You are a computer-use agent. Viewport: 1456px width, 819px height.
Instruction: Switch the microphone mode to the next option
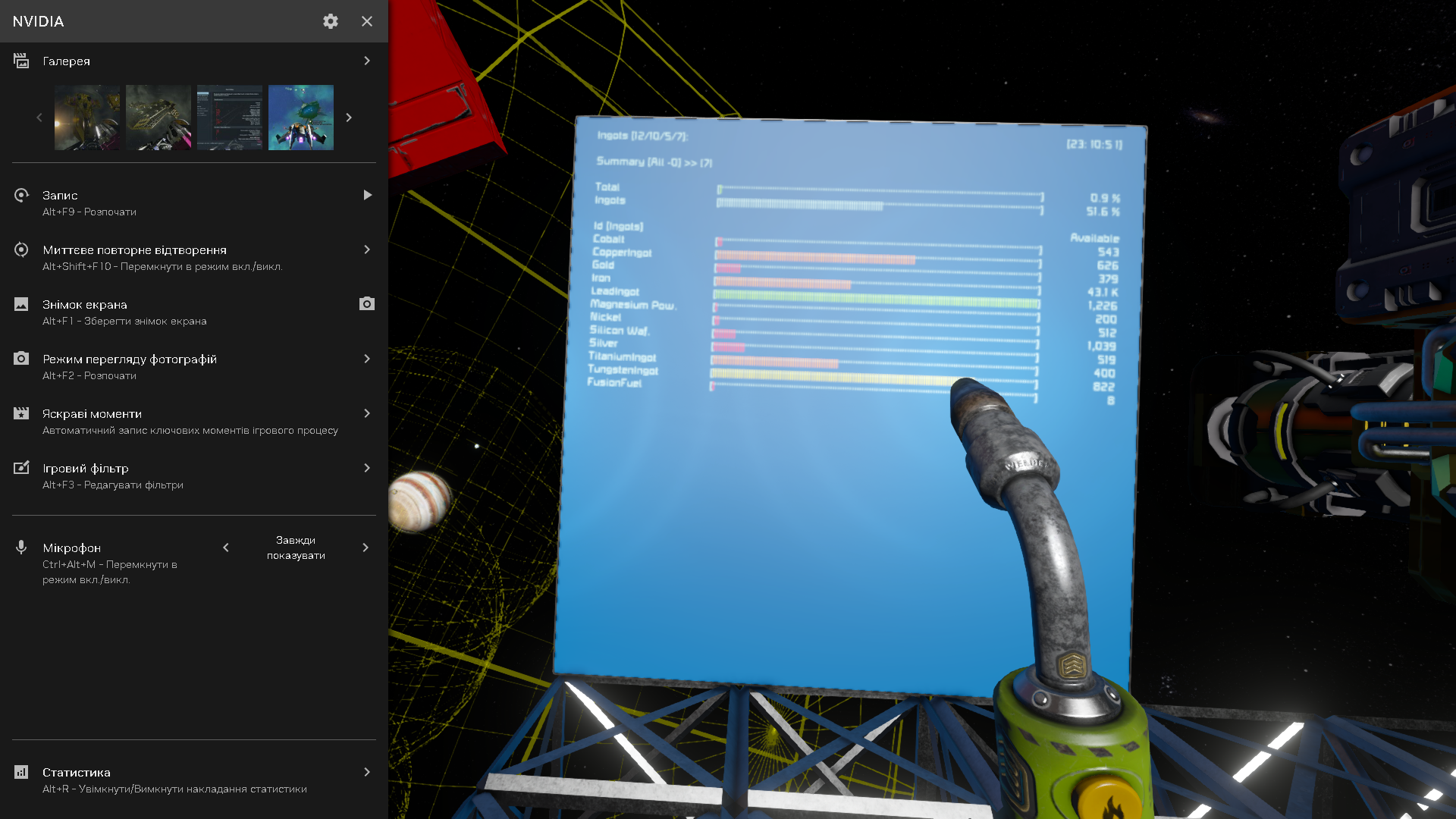click(366, 548)
